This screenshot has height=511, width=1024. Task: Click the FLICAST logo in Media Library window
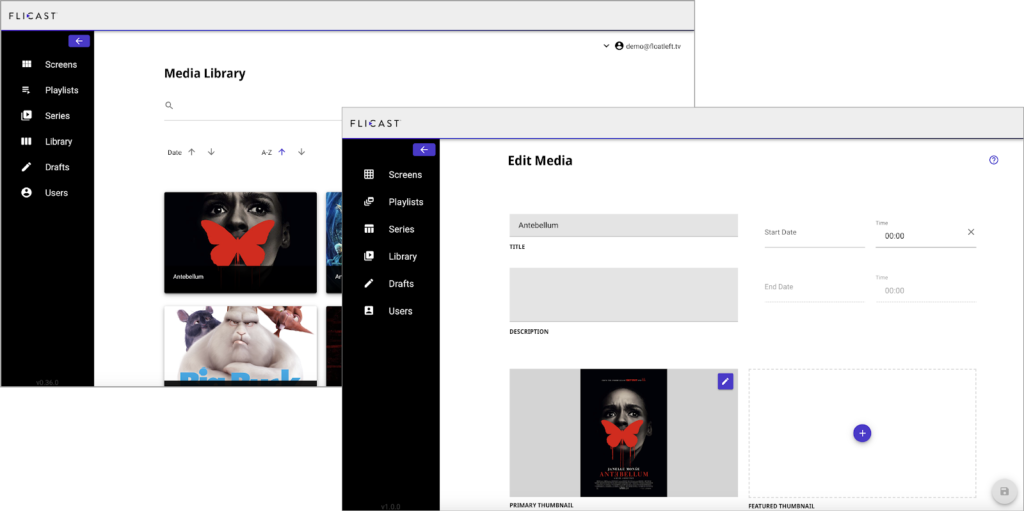[32, 16]
